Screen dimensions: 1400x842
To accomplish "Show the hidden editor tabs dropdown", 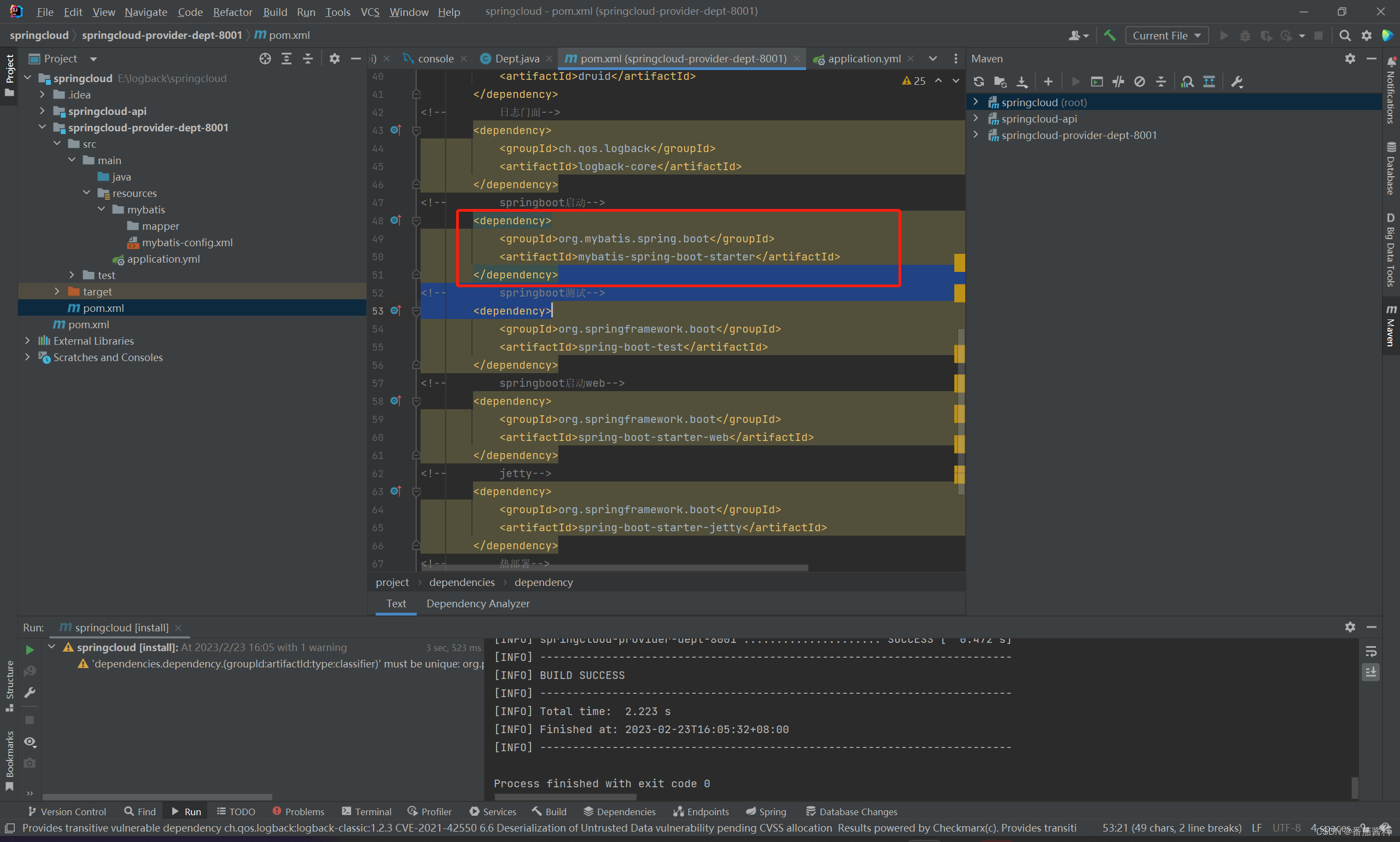I will [933, 59].
